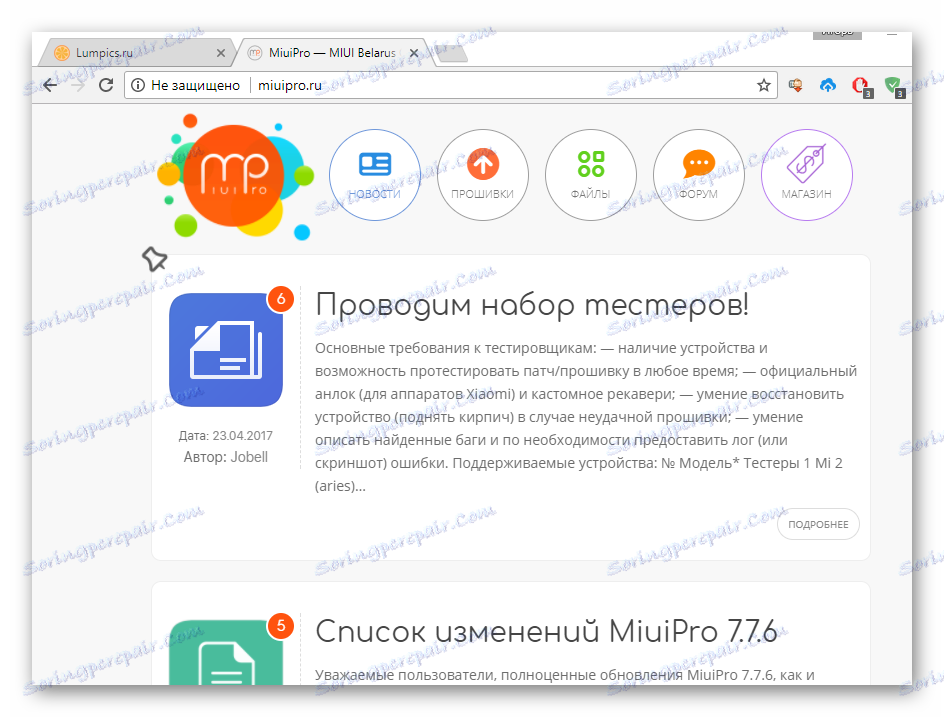
Task: Open the НОВОСТИ news section
Action: click(x=374, y=175)
